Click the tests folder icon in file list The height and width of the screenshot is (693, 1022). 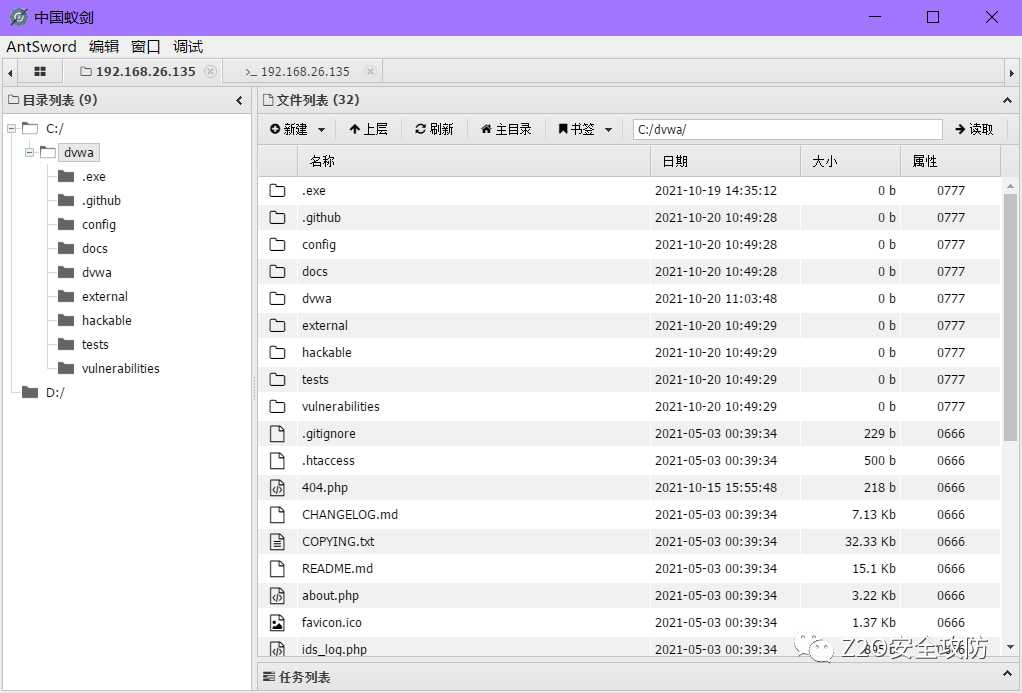278,379
